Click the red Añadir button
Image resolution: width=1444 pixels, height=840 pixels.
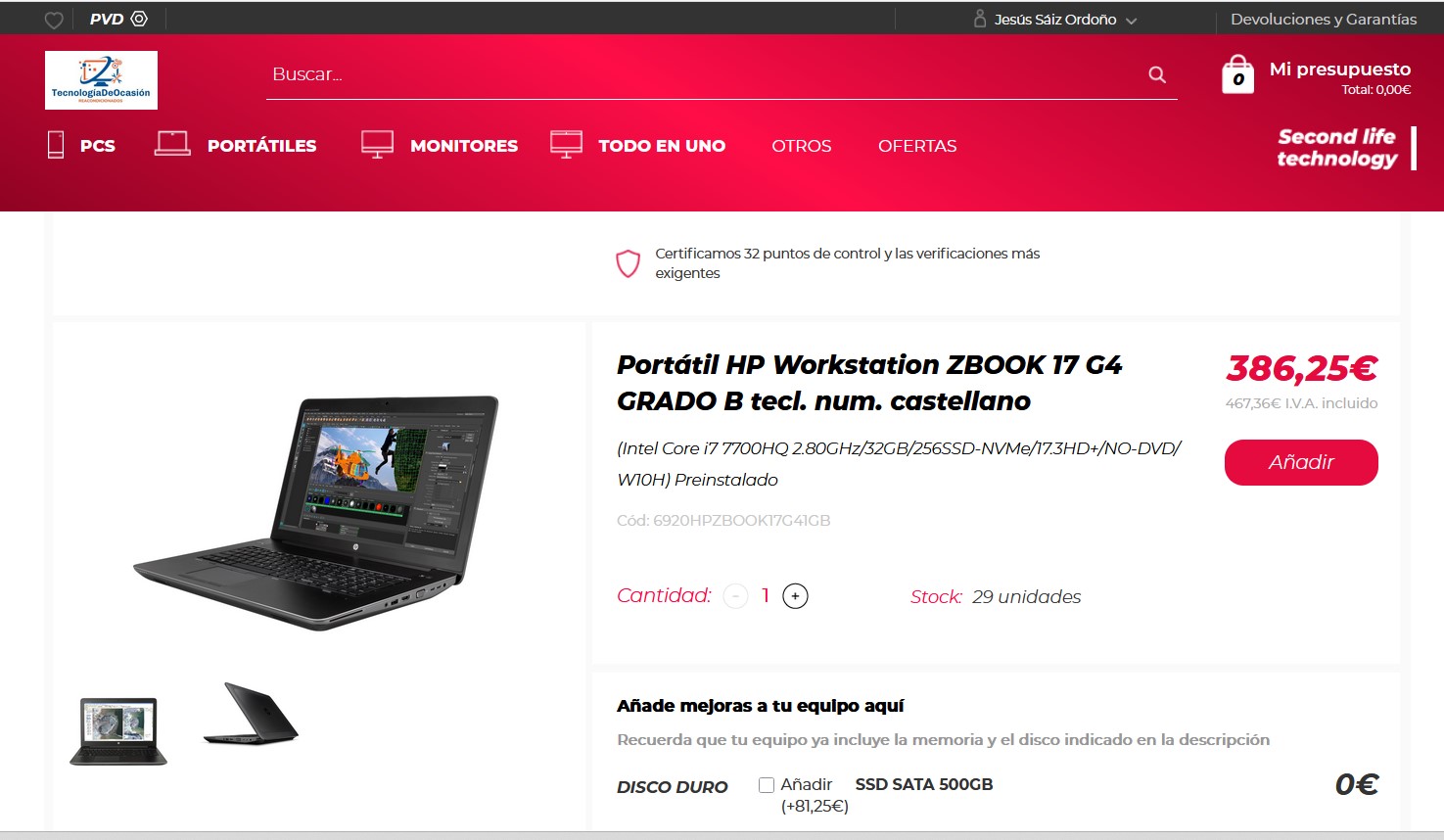pyautogui.click(x=1301, y=462)
